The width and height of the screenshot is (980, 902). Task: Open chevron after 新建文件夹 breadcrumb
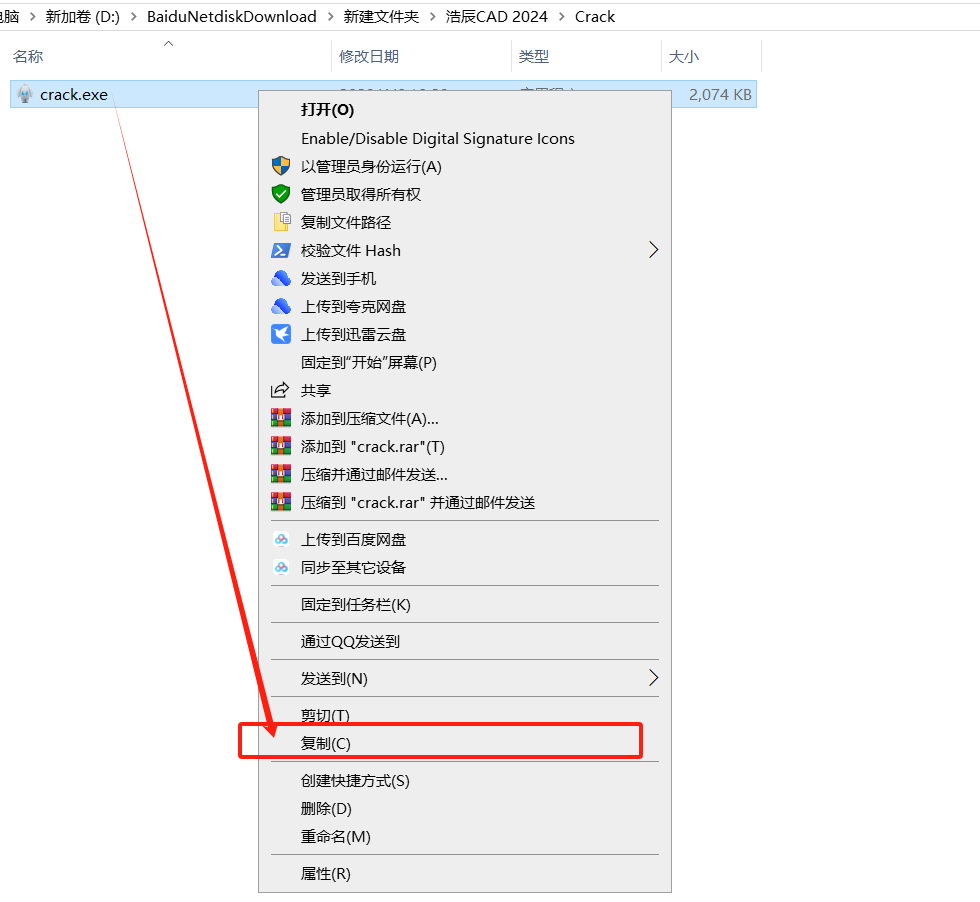pyautogui.click(x=432, y=17)
